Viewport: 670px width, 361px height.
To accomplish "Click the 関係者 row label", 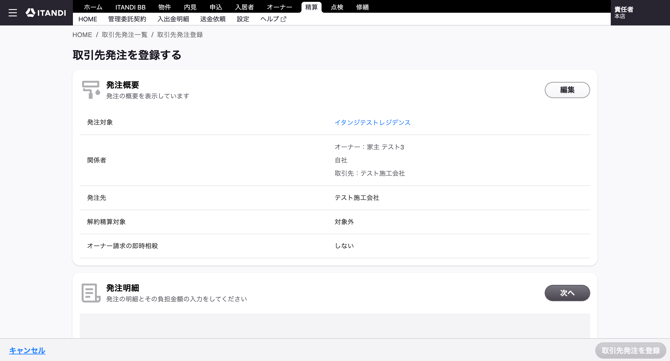I will pyautogui.click(x=97, y=160).
